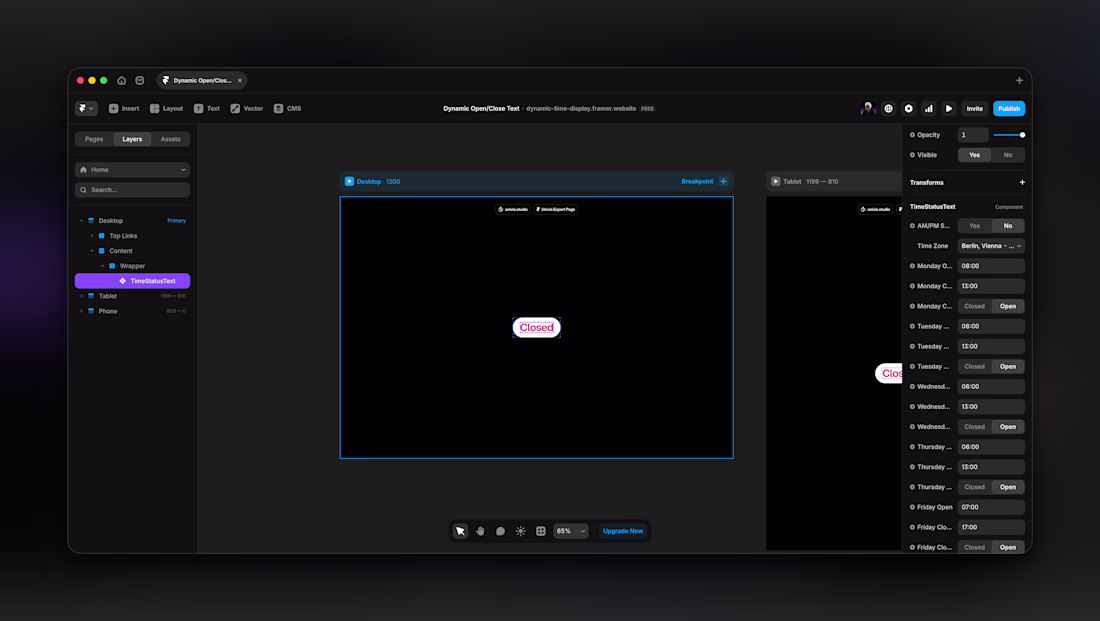1100x621 pixels.
Task: Edit the Friday Close 17:00 field
Action: pos(991,528)
